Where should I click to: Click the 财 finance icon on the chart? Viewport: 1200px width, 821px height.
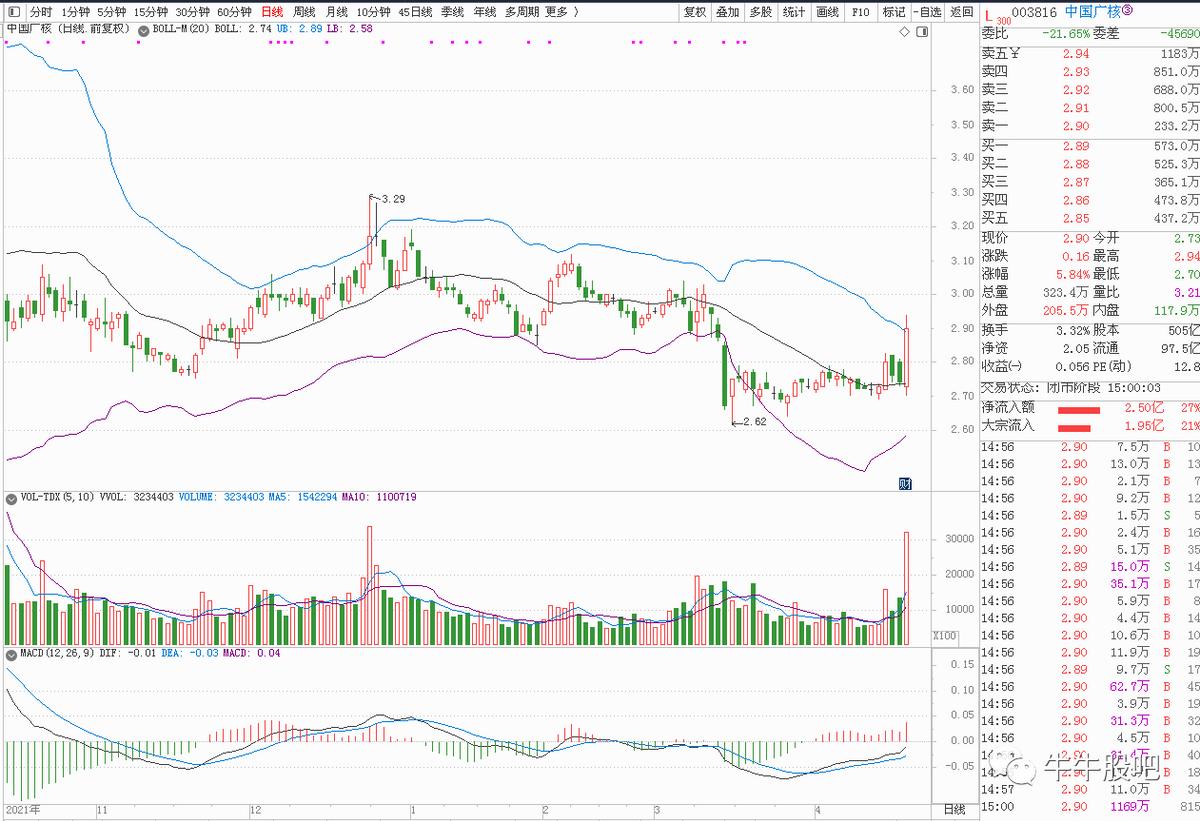906,484
